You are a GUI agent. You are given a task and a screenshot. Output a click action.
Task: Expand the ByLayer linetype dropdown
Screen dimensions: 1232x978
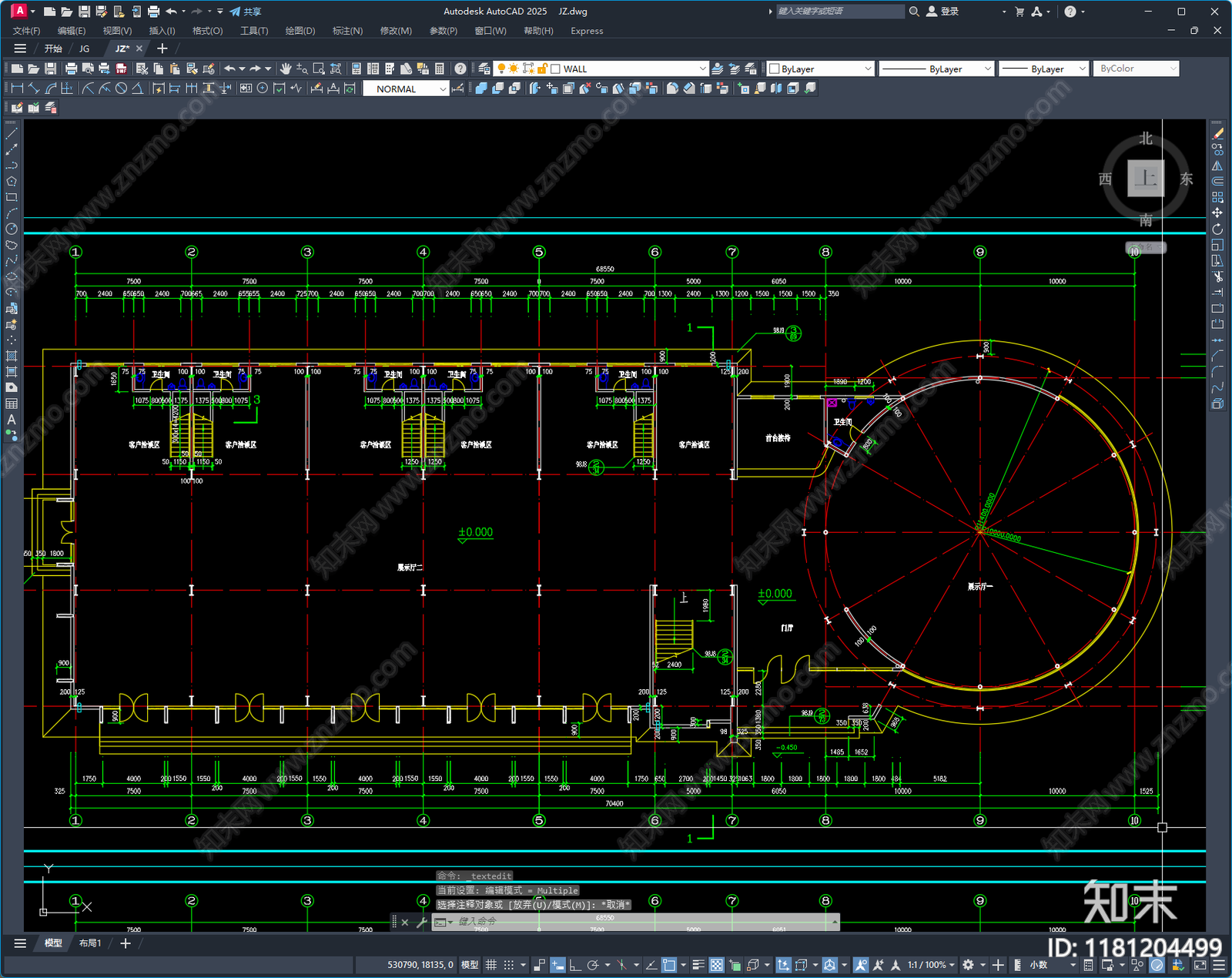988,69
